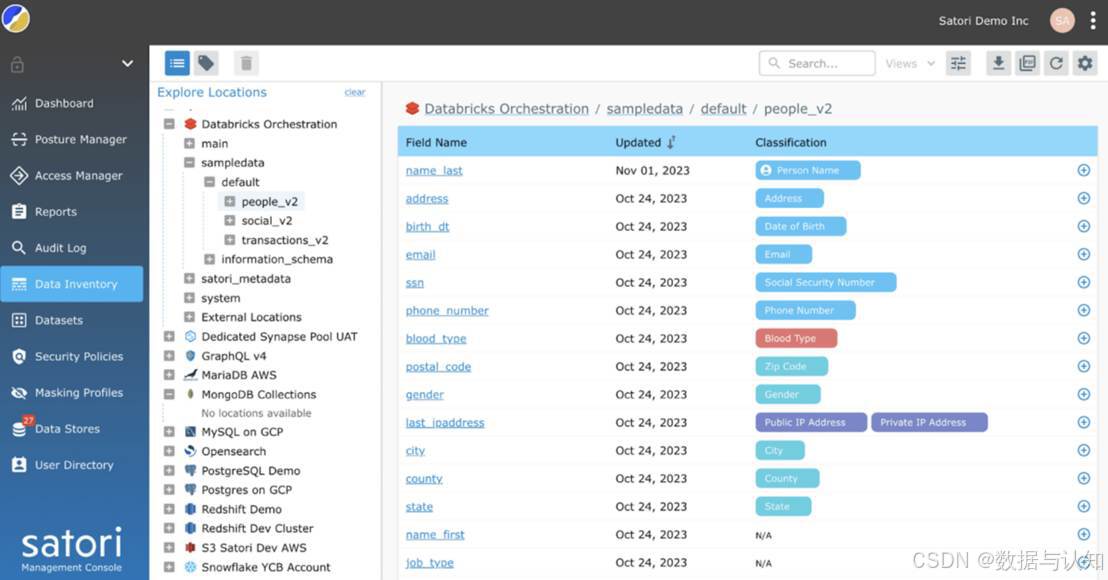Add classification to city row plus icon
This screenshot has width=1108, height=580.
pyautogui.click(x=1083, y=450)
